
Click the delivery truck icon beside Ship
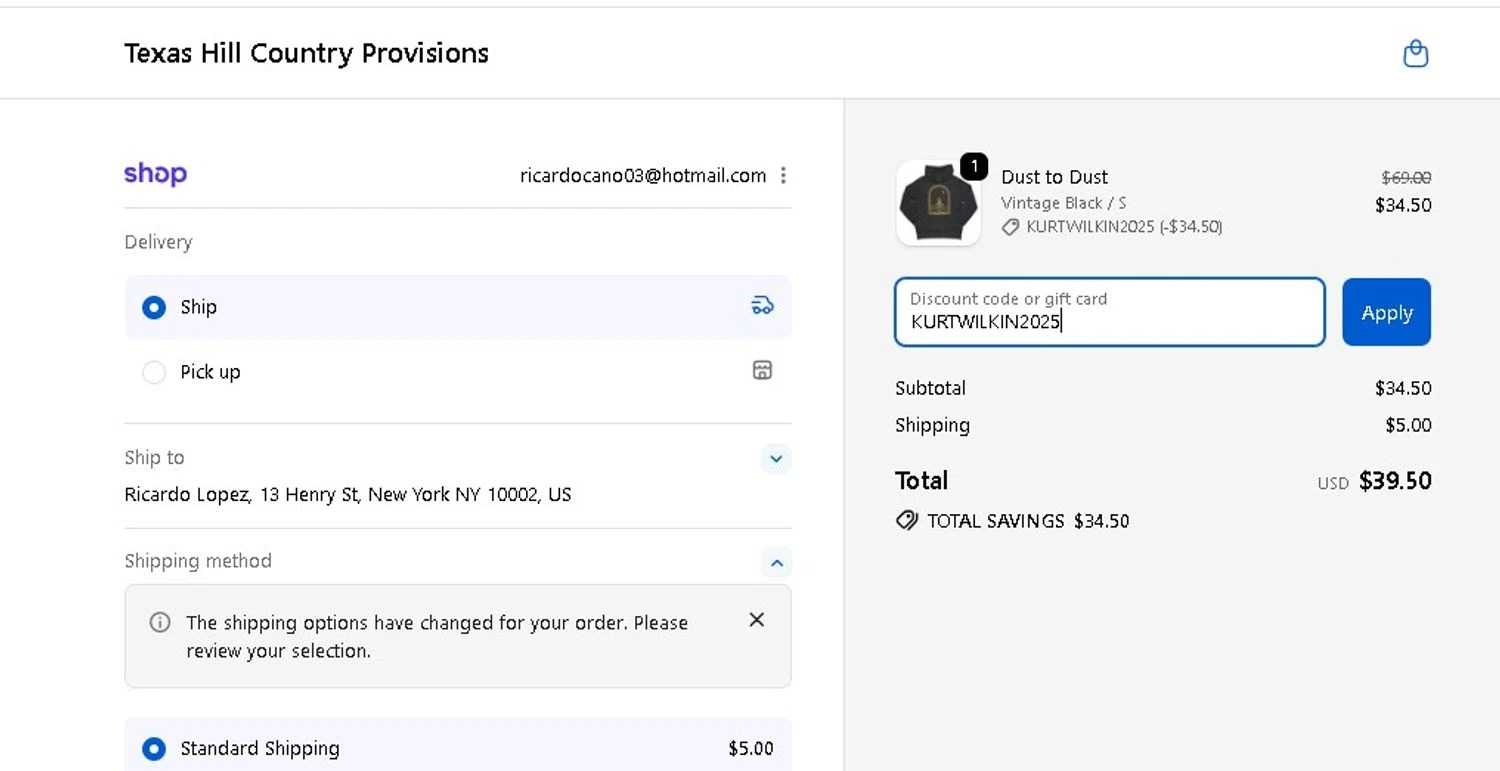(762, 306)
